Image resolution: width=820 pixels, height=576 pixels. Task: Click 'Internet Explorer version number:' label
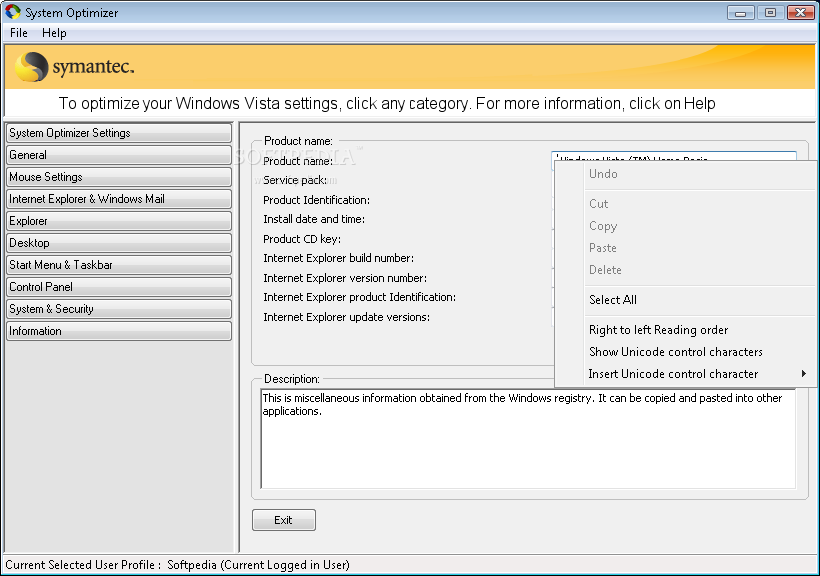345,278
